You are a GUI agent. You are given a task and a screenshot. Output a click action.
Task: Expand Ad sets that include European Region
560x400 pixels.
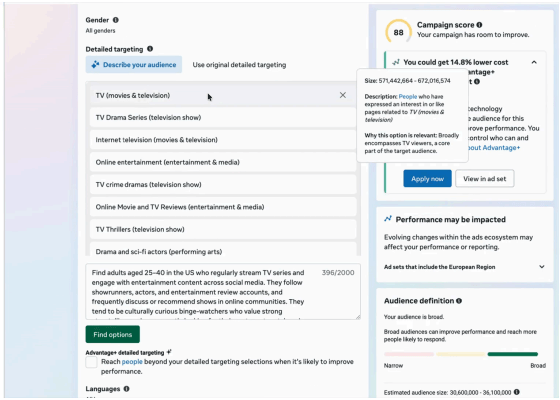(542, 267)
